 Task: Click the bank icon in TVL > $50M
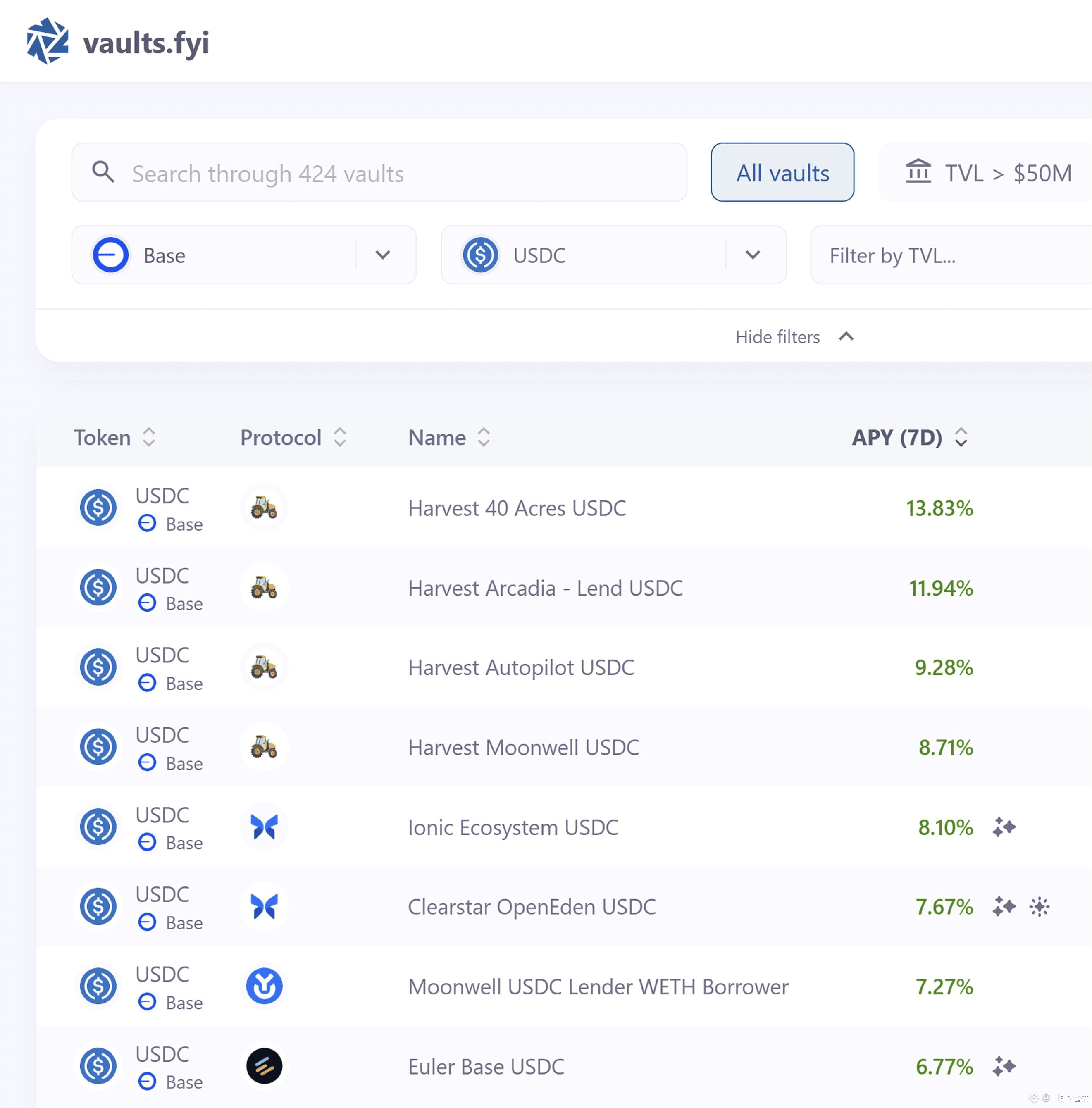(x=918, y=172)
